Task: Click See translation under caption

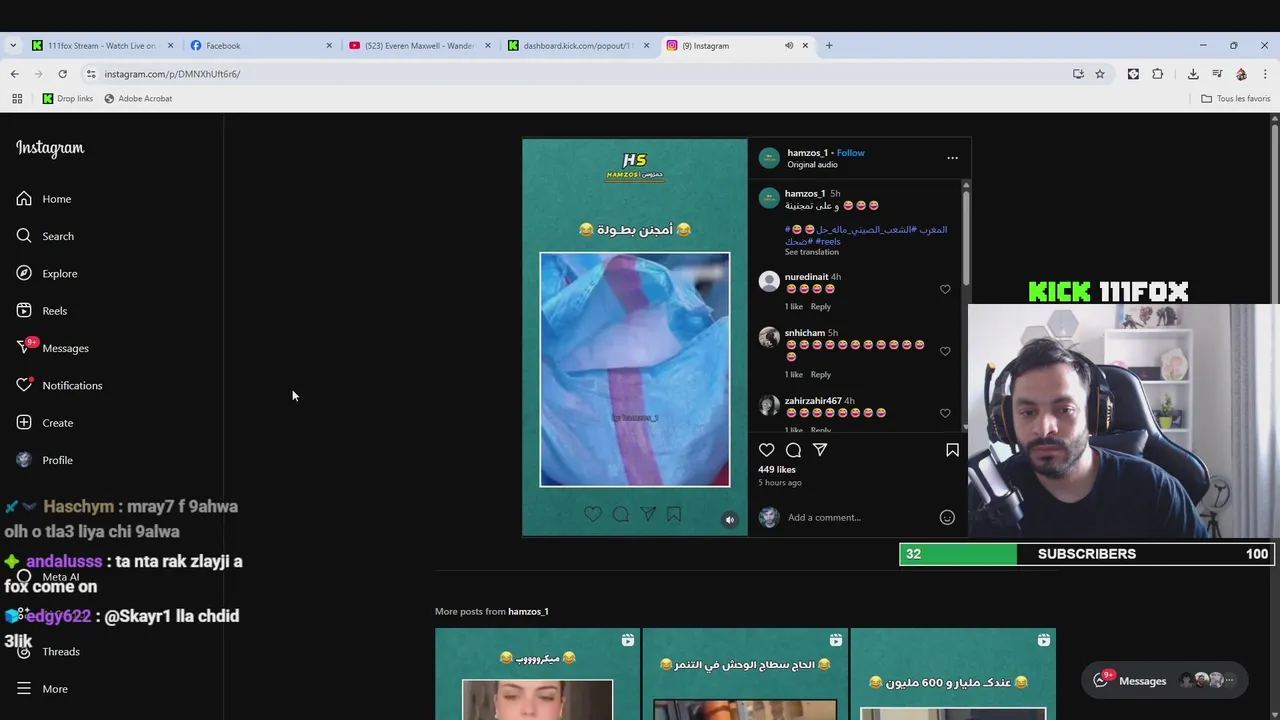Action: 812,252
